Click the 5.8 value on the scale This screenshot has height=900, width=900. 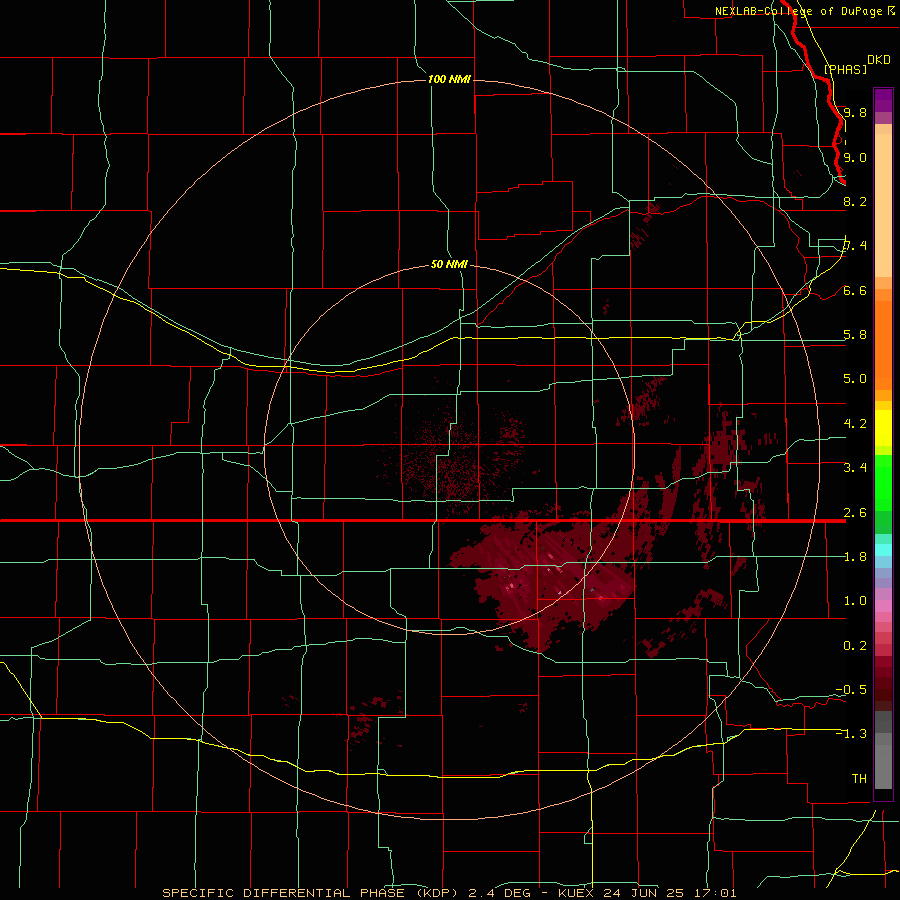click(855, 335)
